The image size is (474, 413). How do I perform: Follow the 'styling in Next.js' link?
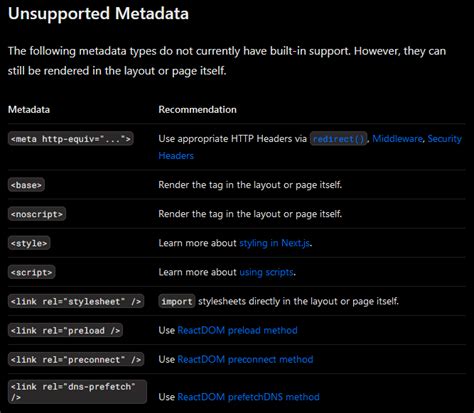click(275, 243)
